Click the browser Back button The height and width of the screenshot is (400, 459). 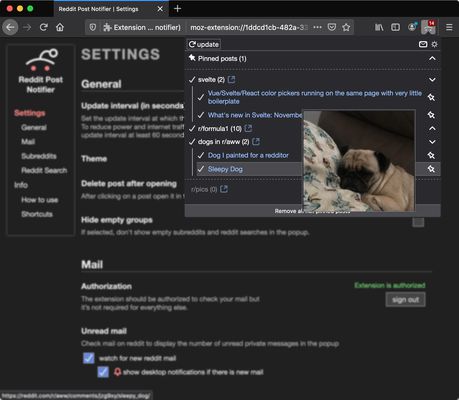click(x=10, y=27)
